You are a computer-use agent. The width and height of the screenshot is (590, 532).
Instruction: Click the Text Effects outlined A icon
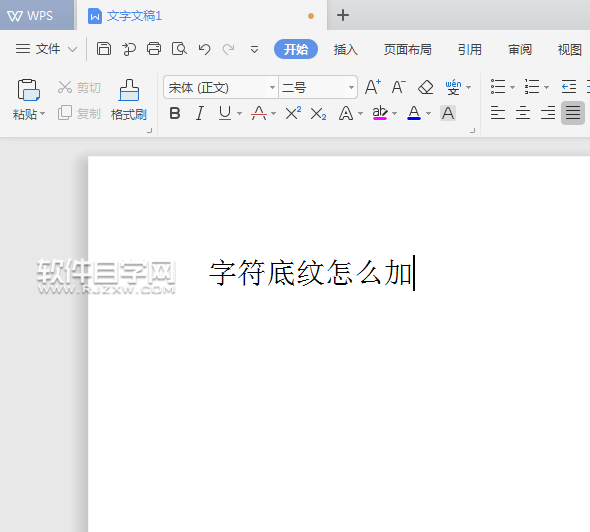point(346,113)
